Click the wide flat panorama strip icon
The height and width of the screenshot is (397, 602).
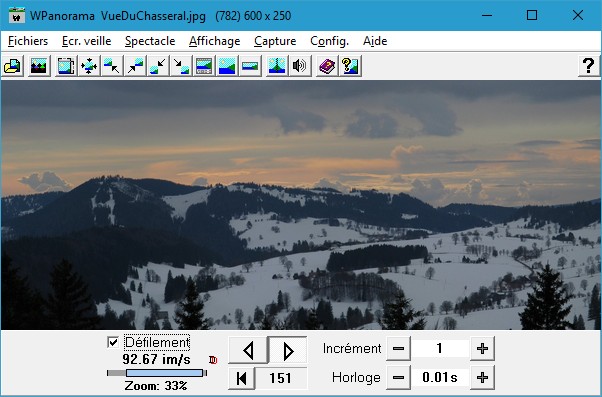pos(250,66)
